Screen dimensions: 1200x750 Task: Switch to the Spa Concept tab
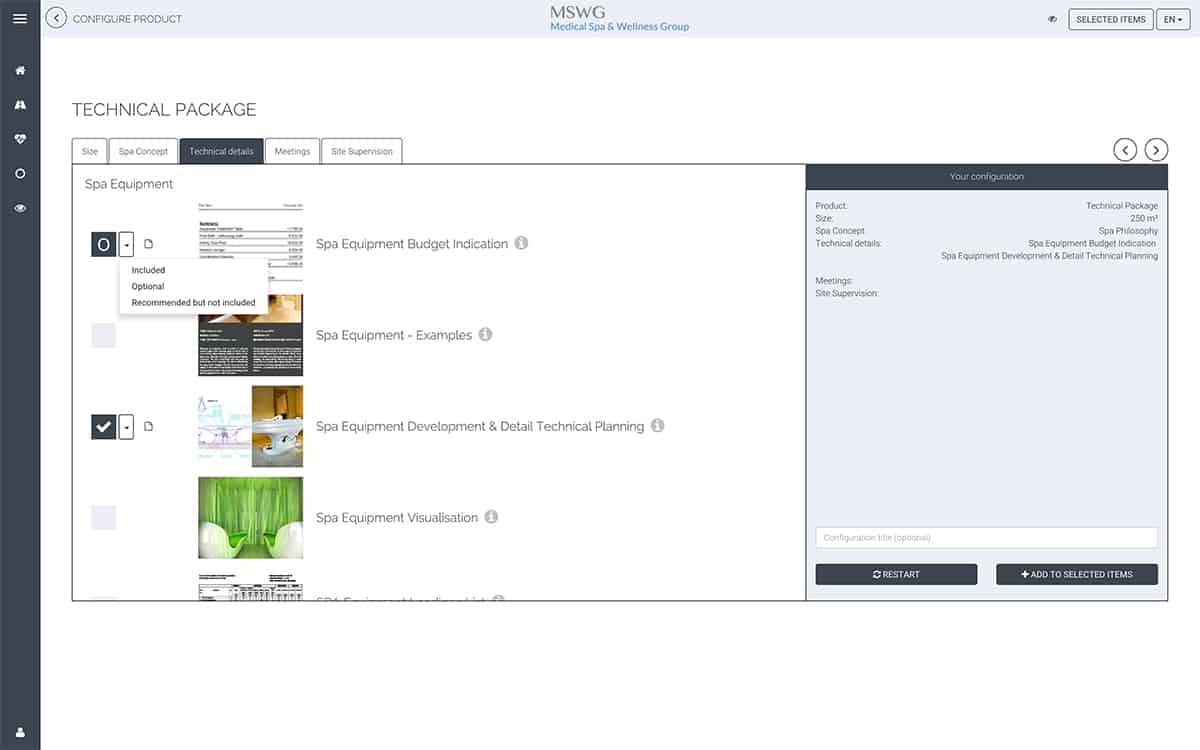143,151
